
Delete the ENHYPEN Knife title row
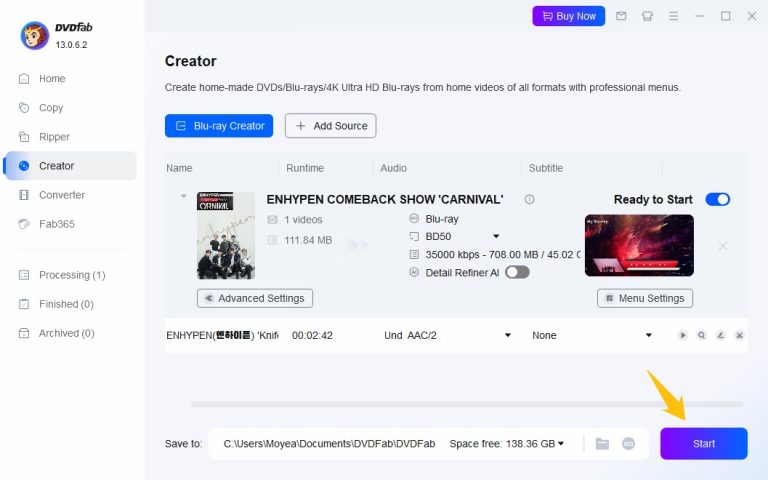pos(739,336)
